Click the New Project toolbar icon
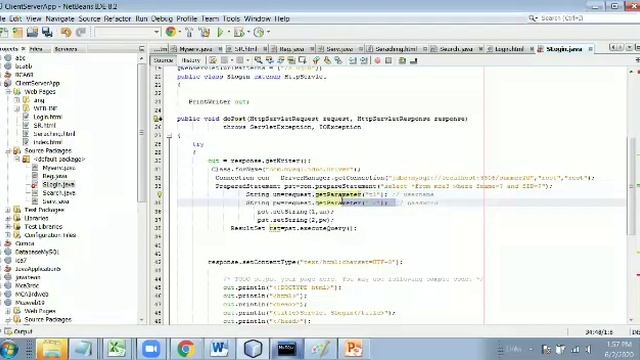The height and width of the screenshot is (360, 640). [x=4, y=32]
